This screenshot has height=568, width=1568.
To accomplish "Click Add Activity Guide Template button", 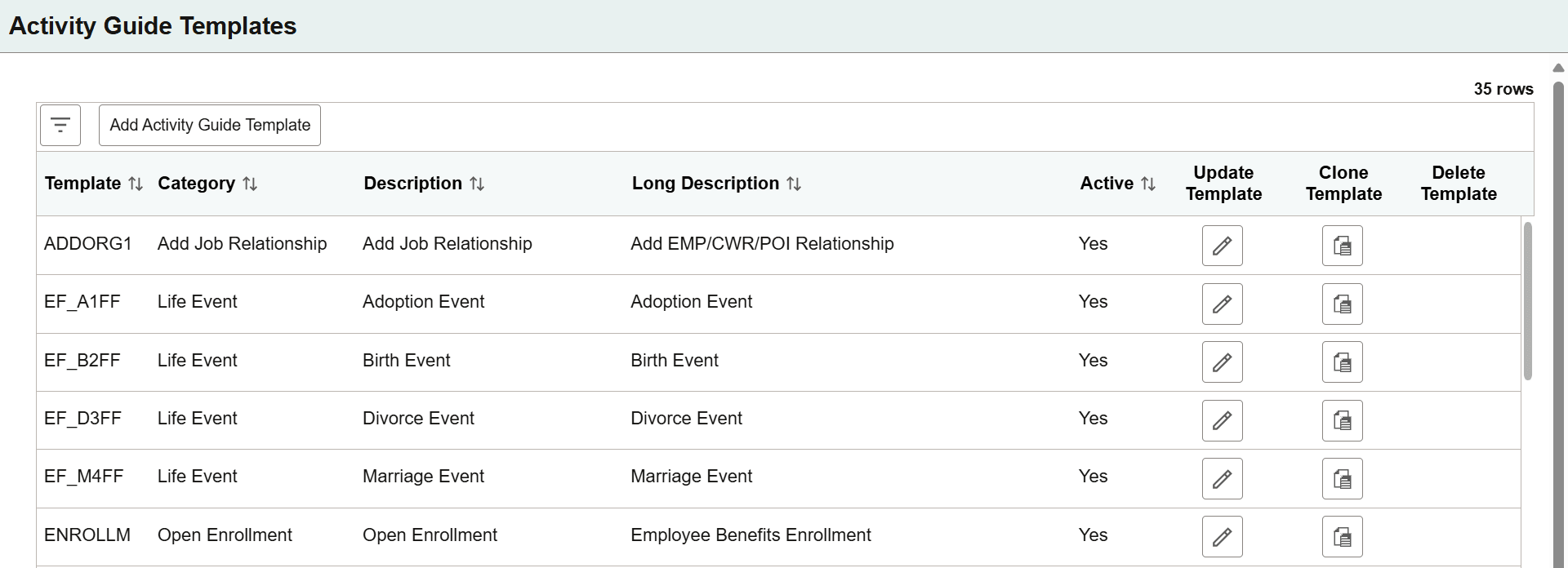I will click(210, 125).
